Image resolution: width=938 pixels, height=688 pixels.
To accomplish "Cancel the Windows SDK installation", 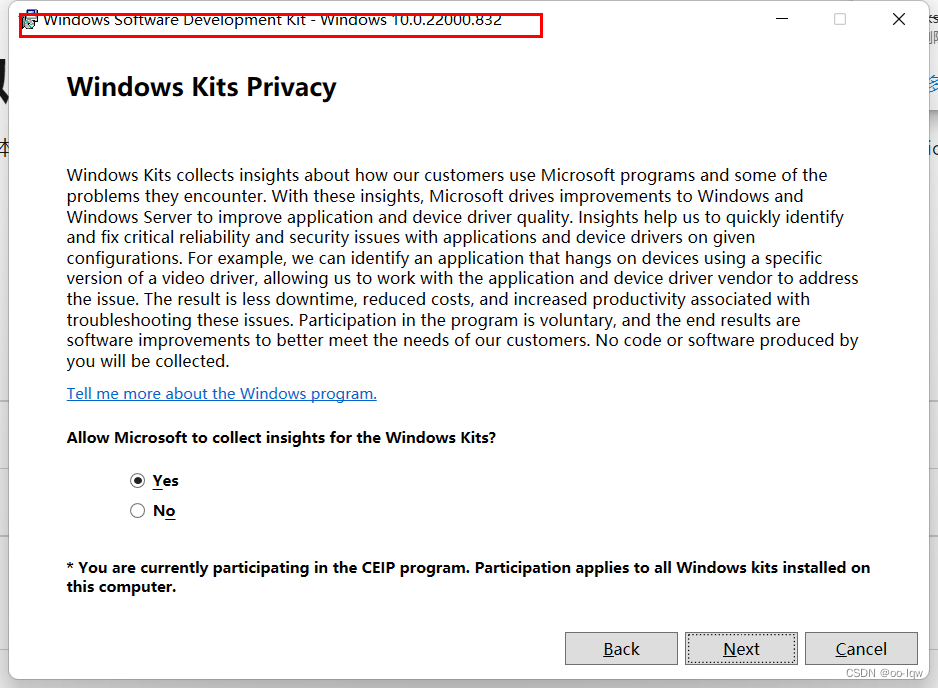I will pyautogui.click(x=861, y=648).
